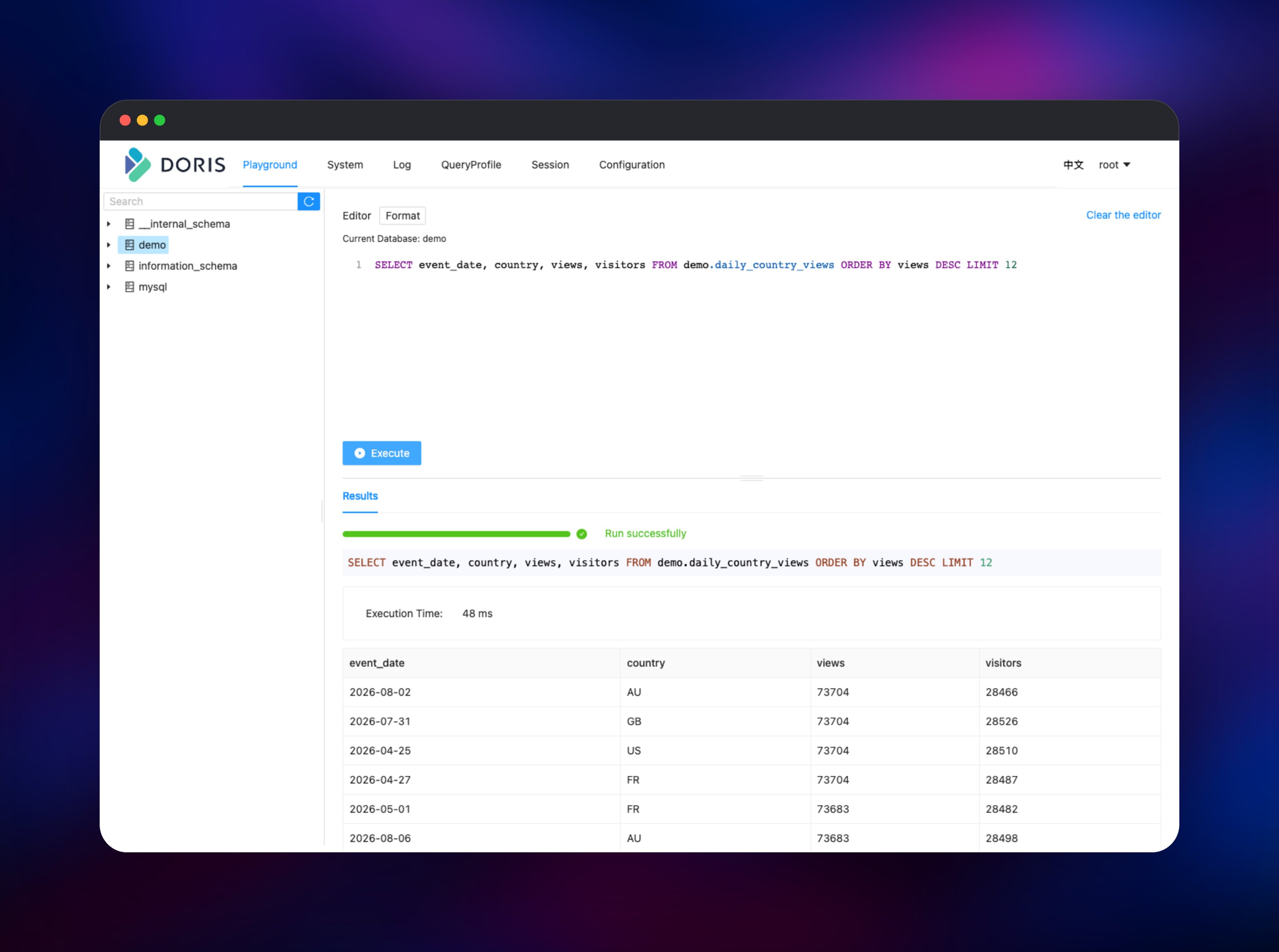
Task: Expand the mysql database node
Action: [x=108, y=287]
